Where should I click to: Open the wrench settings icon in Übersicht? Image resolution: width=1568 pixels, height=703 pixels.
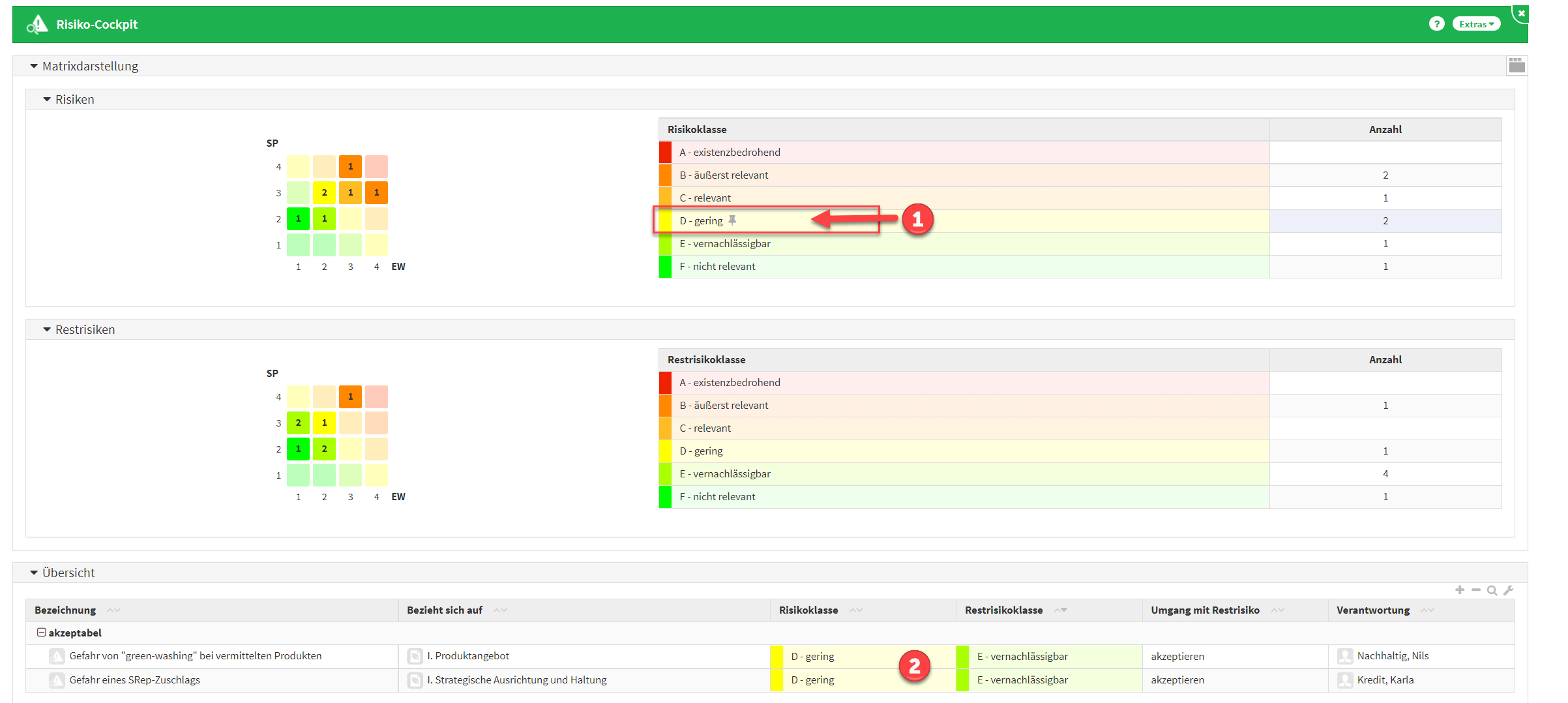click(x=1508, y=590)
